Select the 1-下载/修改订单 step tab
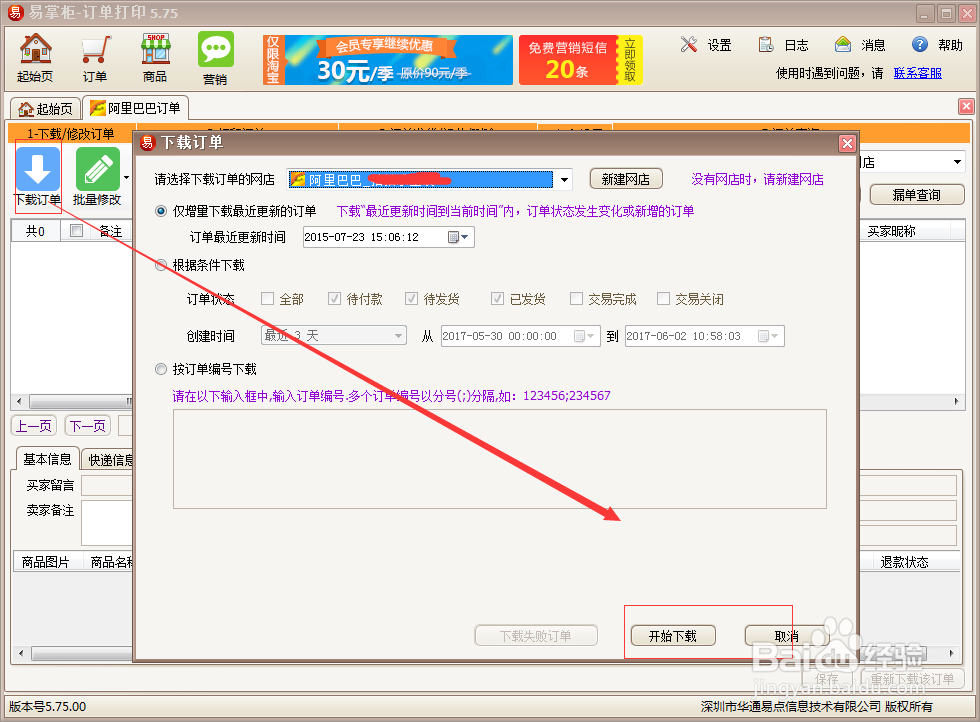This screenshot has height=722, width=980. [71, 133]
